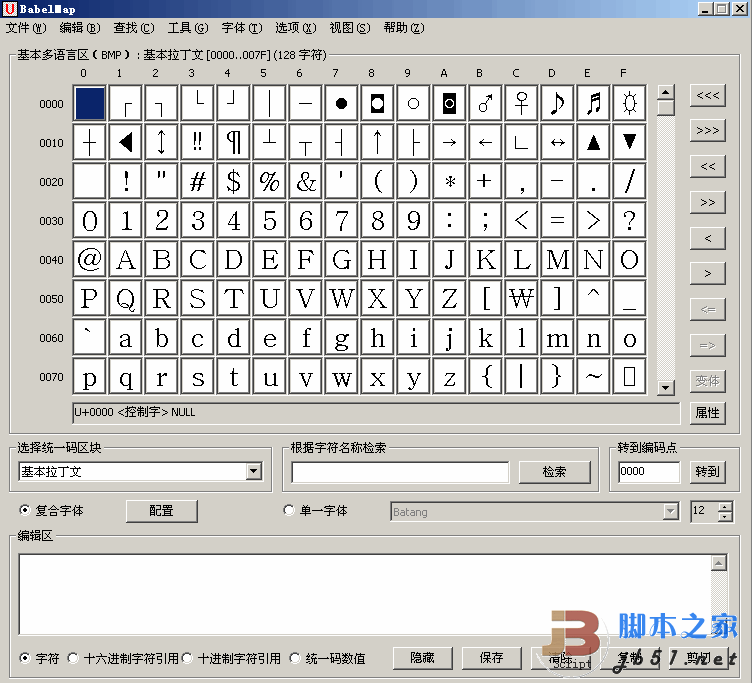Select the percent sign character cell
Image resolution: width=752 pixels, height=683 pixels.
pyautogui.click(x=270, y=181)
